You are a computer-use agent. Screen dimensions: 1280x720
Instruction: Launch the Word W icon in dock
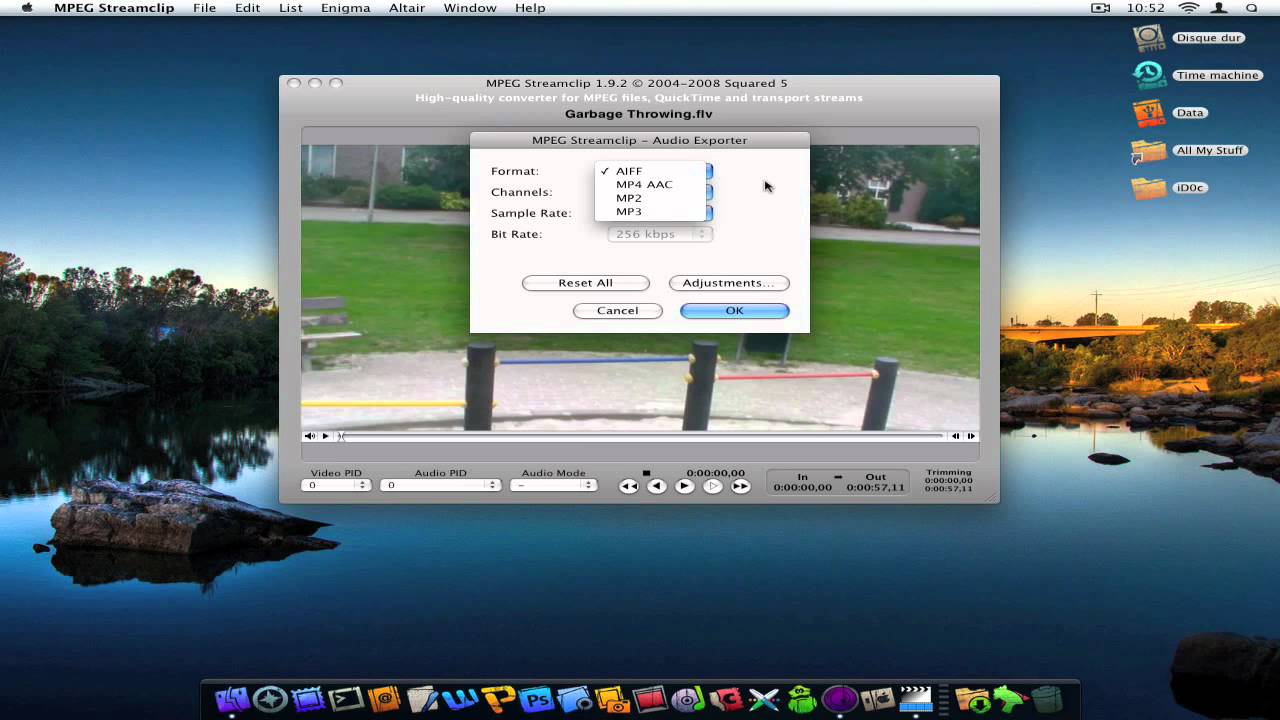(x=461, y=698)
